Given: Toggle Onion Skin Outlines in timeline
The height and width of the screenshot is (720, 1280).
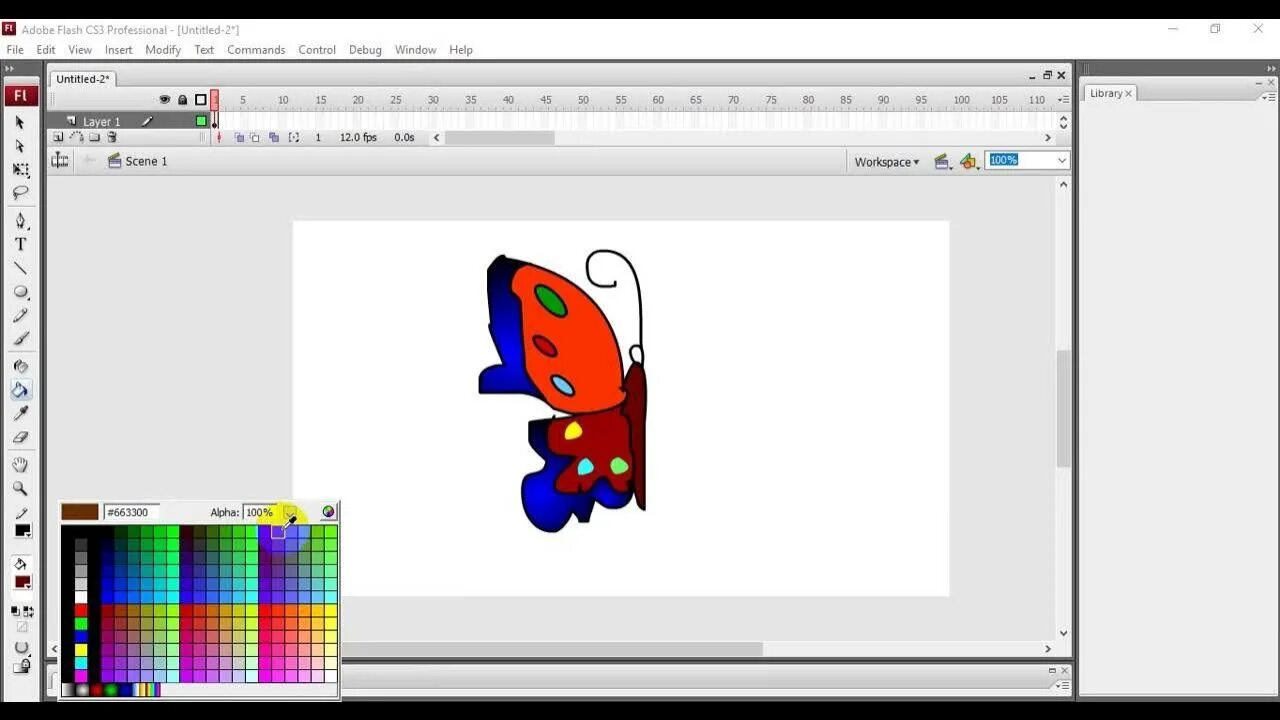Looking at the screenshot, I should (255, 137).
